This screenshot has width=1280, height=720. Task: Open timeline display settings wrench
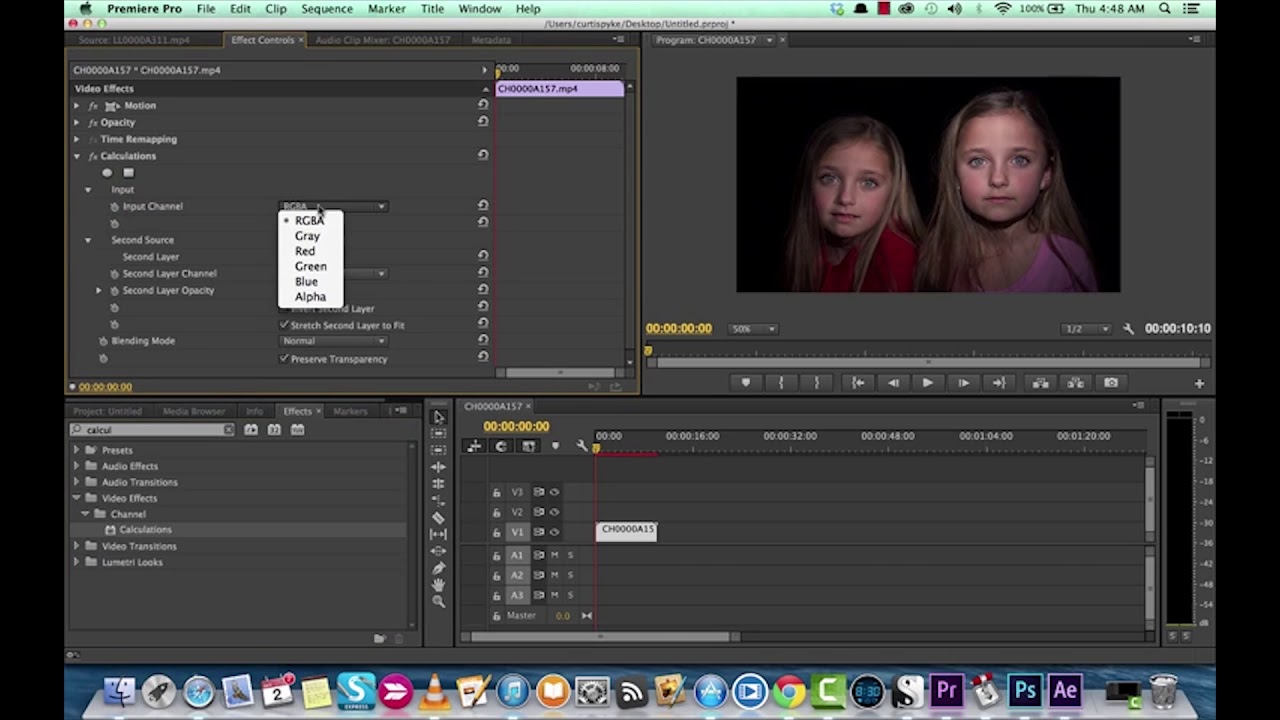pyautogui.click(x=582, y=446)
